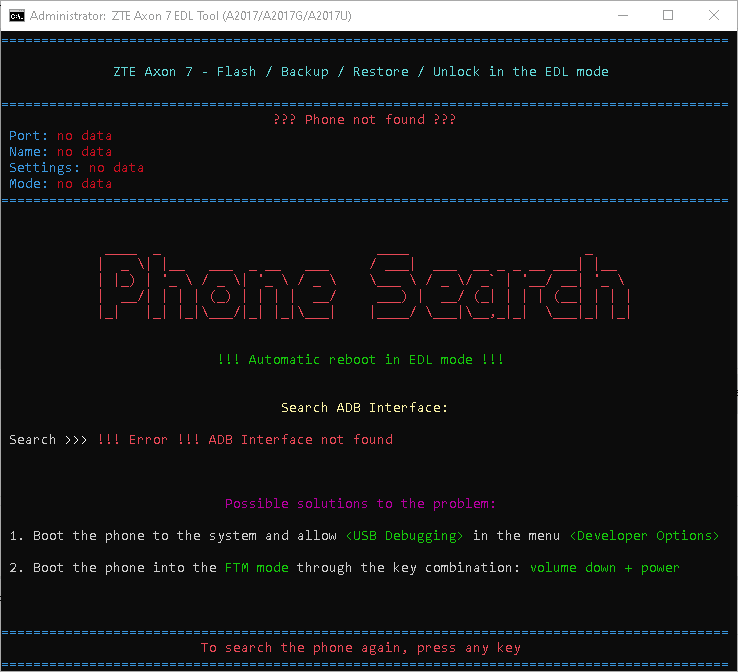Click the '<USB Debugging>' green text
Image resolution: width=738 pixels, height=672 pixels.
tap(404, 536)
